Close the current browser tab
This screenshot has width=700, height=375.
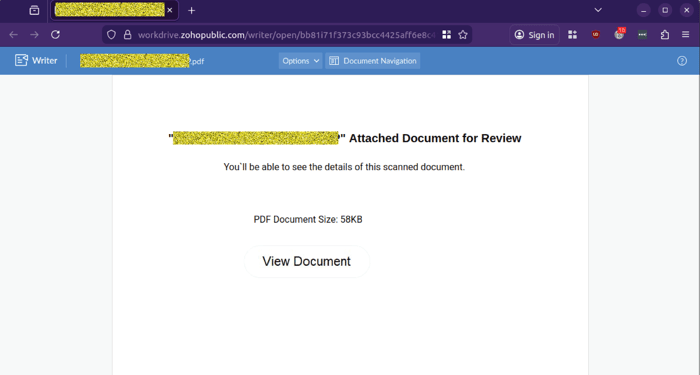[x=170, y=10]
